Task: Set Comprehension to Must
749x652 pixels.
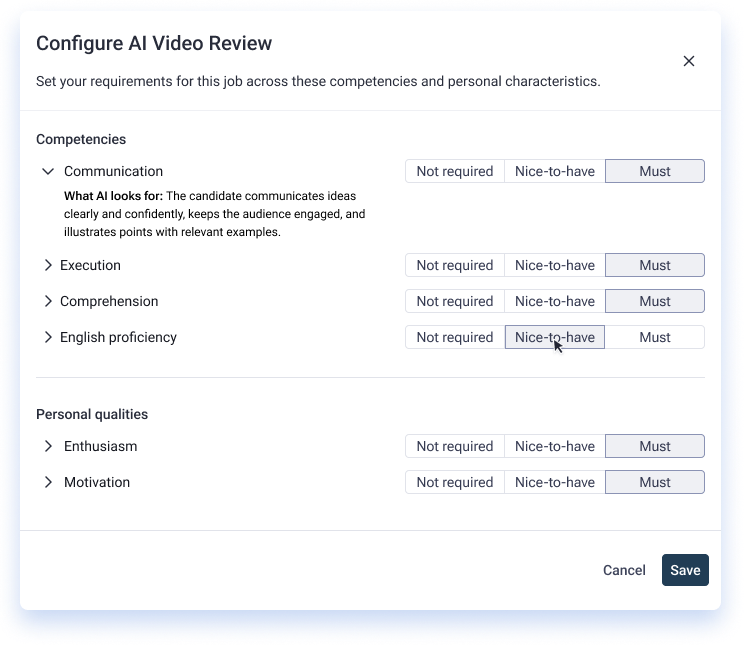Action: click(x=655, y=301)
